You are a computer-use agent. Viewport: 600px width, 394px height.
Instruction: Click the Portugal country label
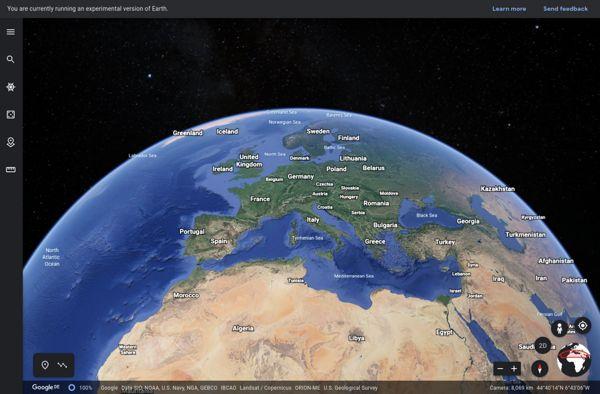(x=192, y=231)
